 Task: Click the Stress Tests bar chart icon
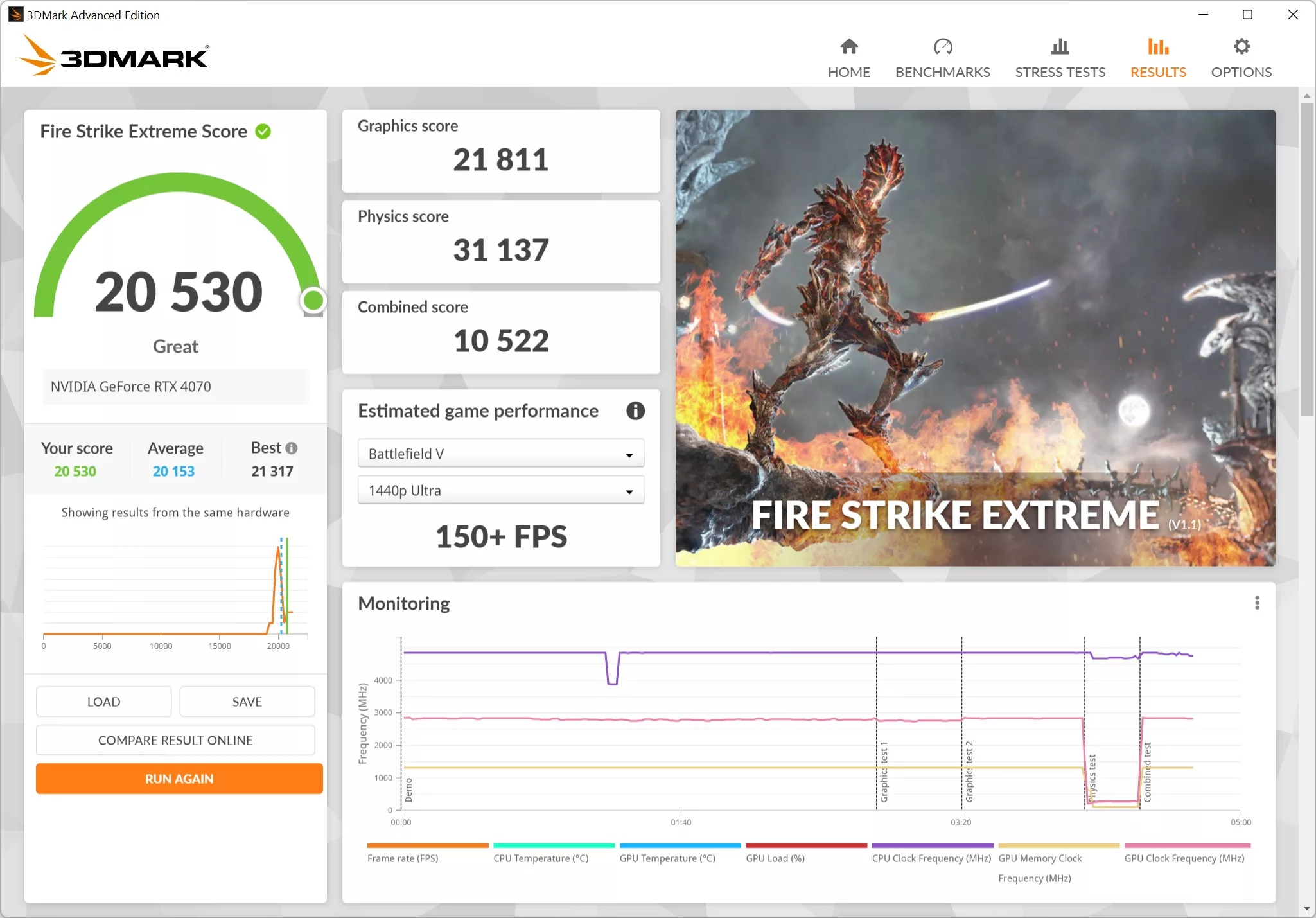1059,46
